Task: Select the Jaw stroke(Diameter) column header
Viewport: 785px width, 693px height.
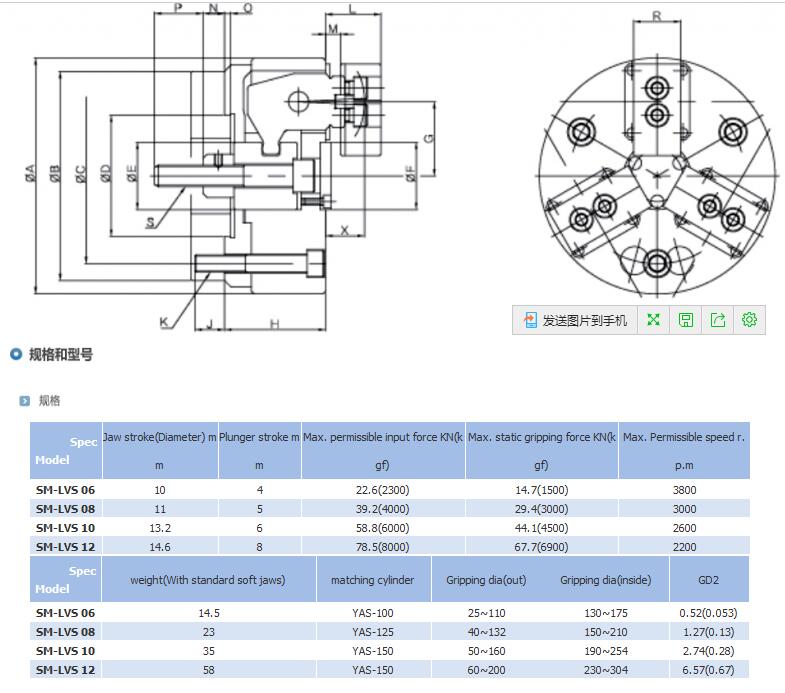Action: click(x=160, y=451)
